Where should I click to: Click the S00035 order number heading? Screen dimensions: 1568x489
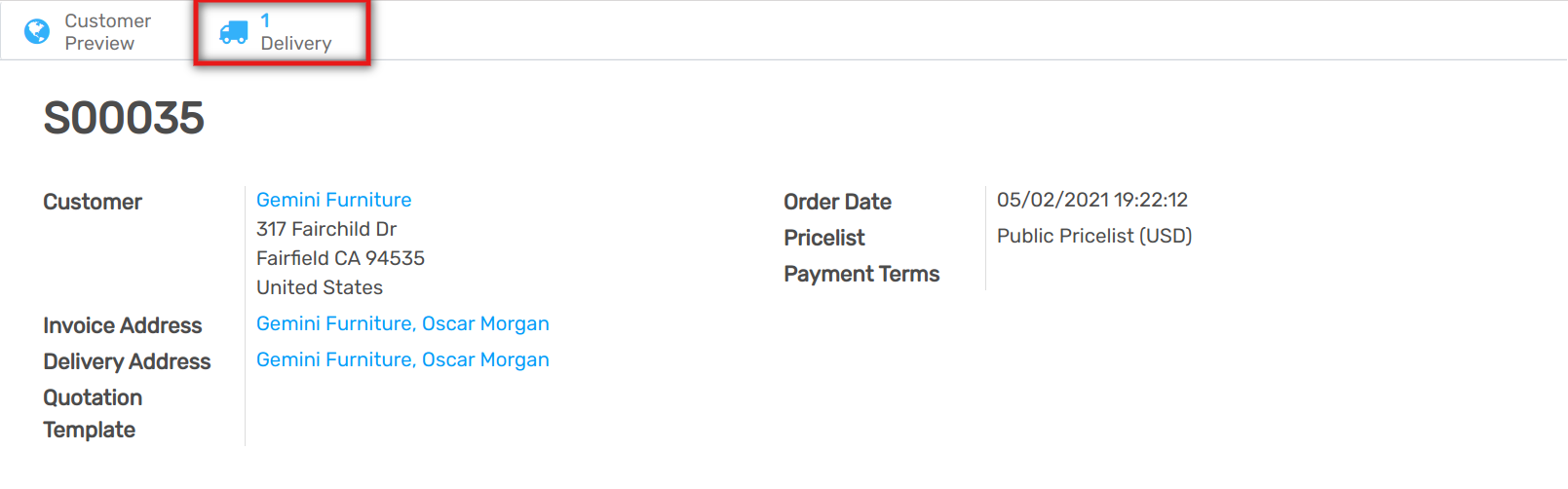(x=124, y=119)
